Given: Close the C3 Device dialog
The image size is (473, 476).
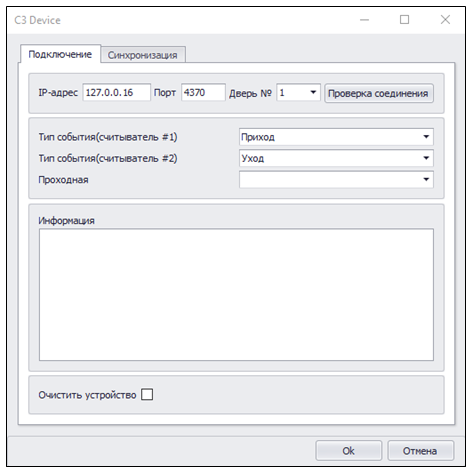Looking at the screenshot, I should pos(445,20).
